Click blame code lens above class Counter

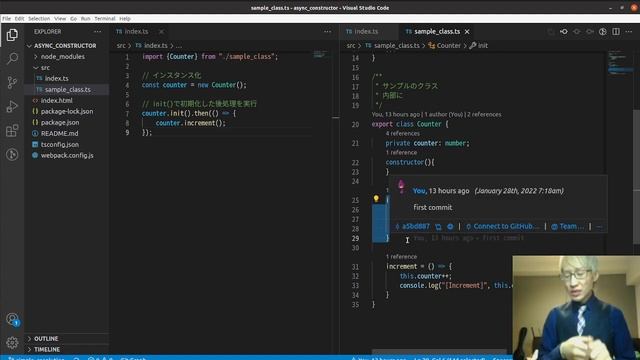(436, 115)
